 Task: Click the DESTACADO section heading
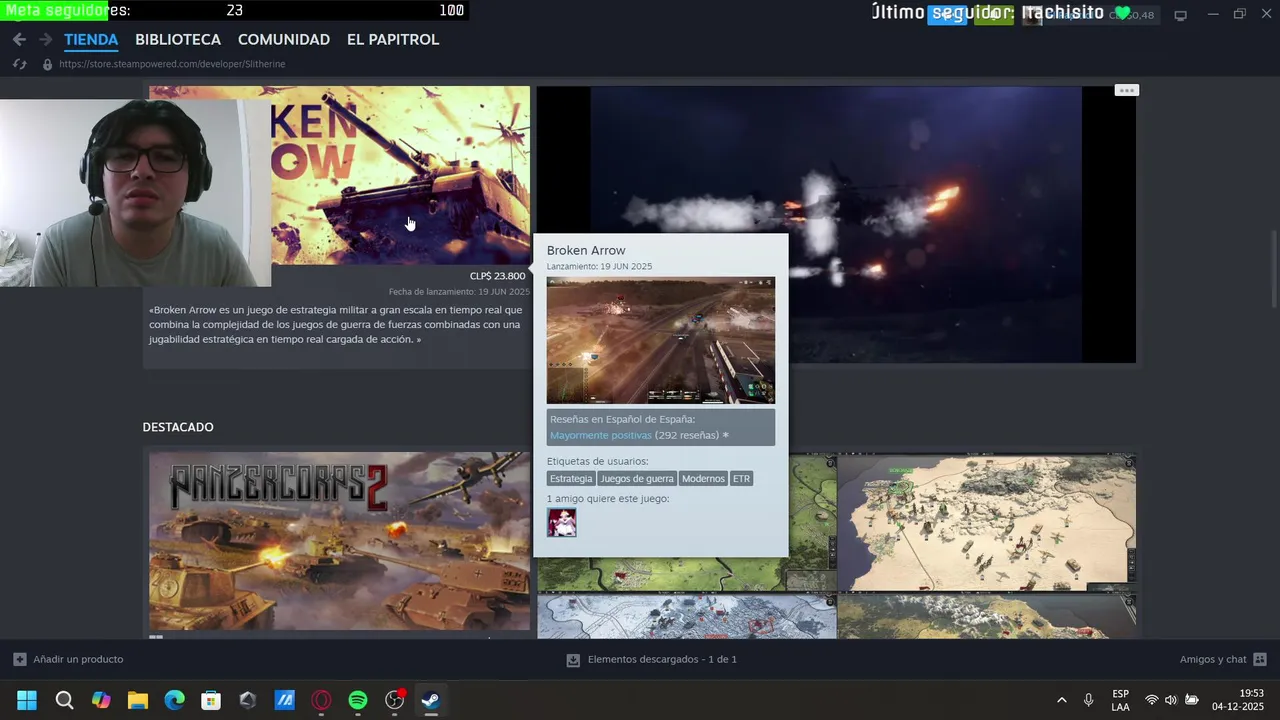[x=178, y=427]
